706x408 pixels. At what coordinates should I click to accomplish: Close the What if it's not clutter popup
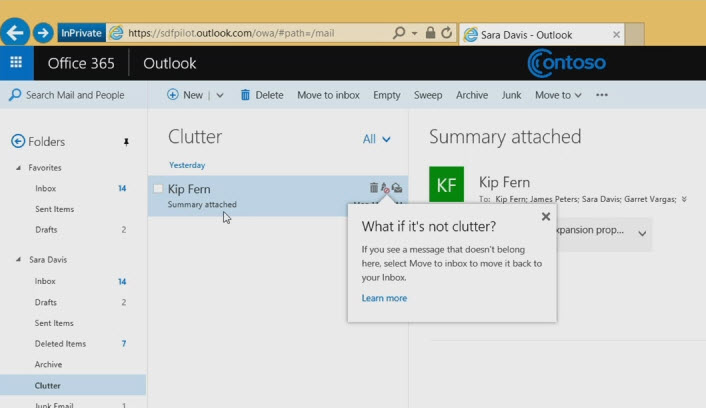546,217
